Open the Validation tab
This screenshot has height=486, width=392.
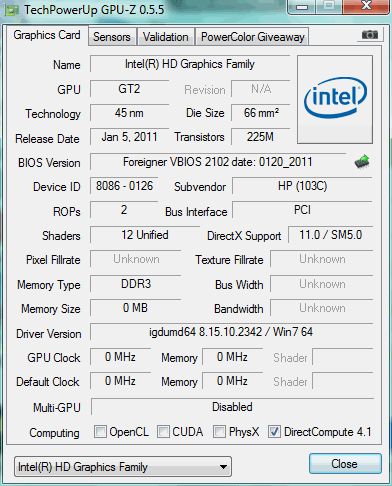tap(166, 37)
